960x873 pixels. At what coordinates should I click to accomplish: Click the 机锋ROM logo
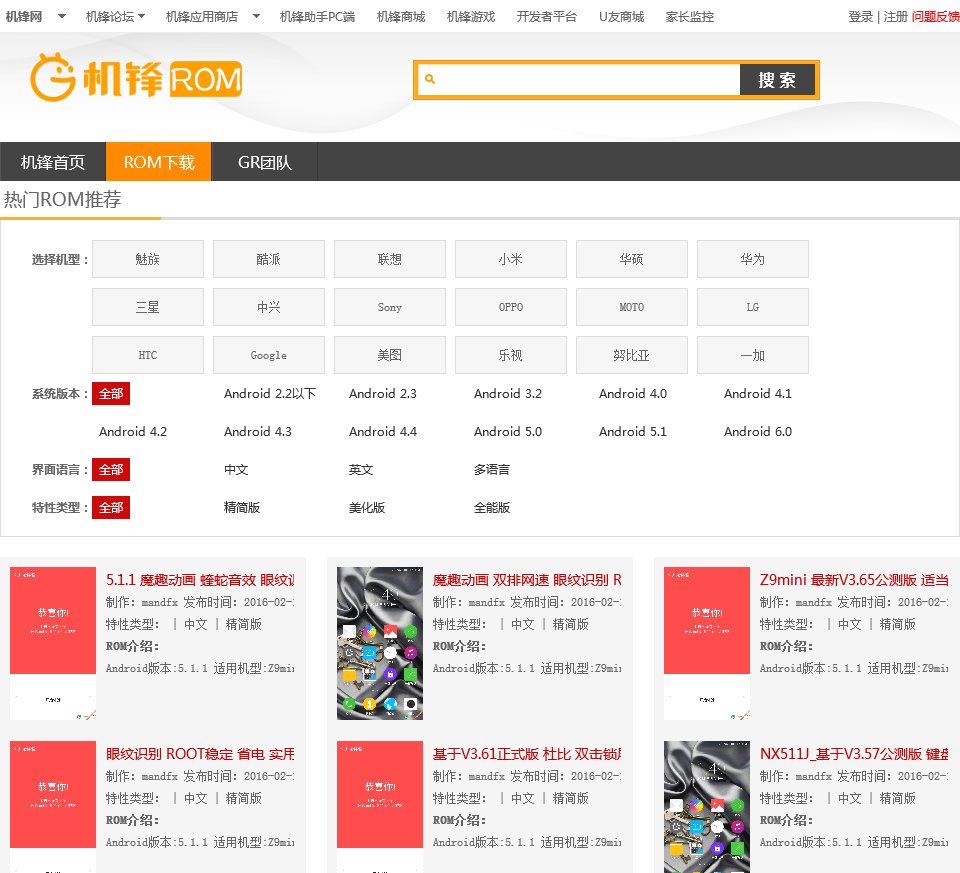(x=136, y=78)
